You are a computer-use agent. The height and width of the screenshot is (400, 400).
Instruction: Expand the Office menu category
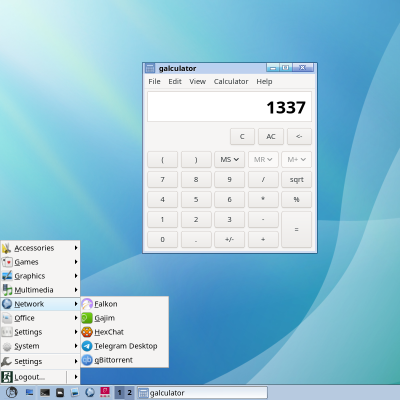coord(40,318)
